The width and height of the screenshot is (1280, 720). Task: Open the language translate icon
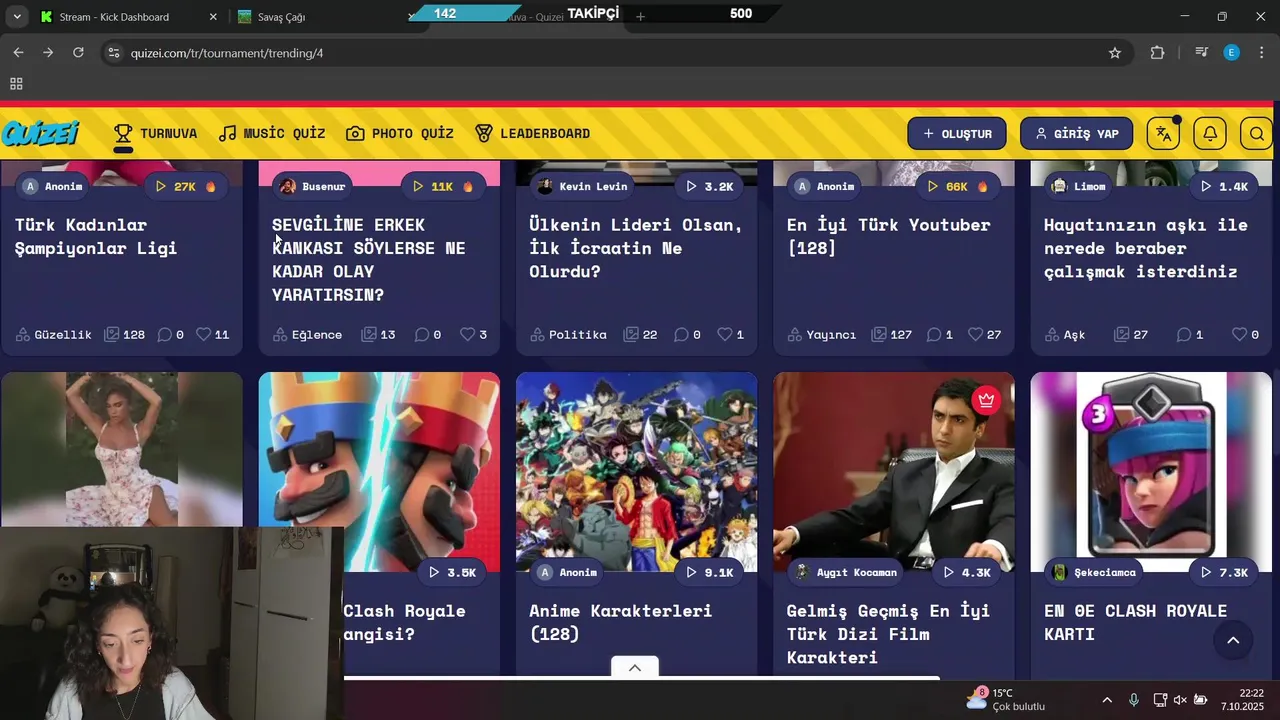[x=1163, y=133]
